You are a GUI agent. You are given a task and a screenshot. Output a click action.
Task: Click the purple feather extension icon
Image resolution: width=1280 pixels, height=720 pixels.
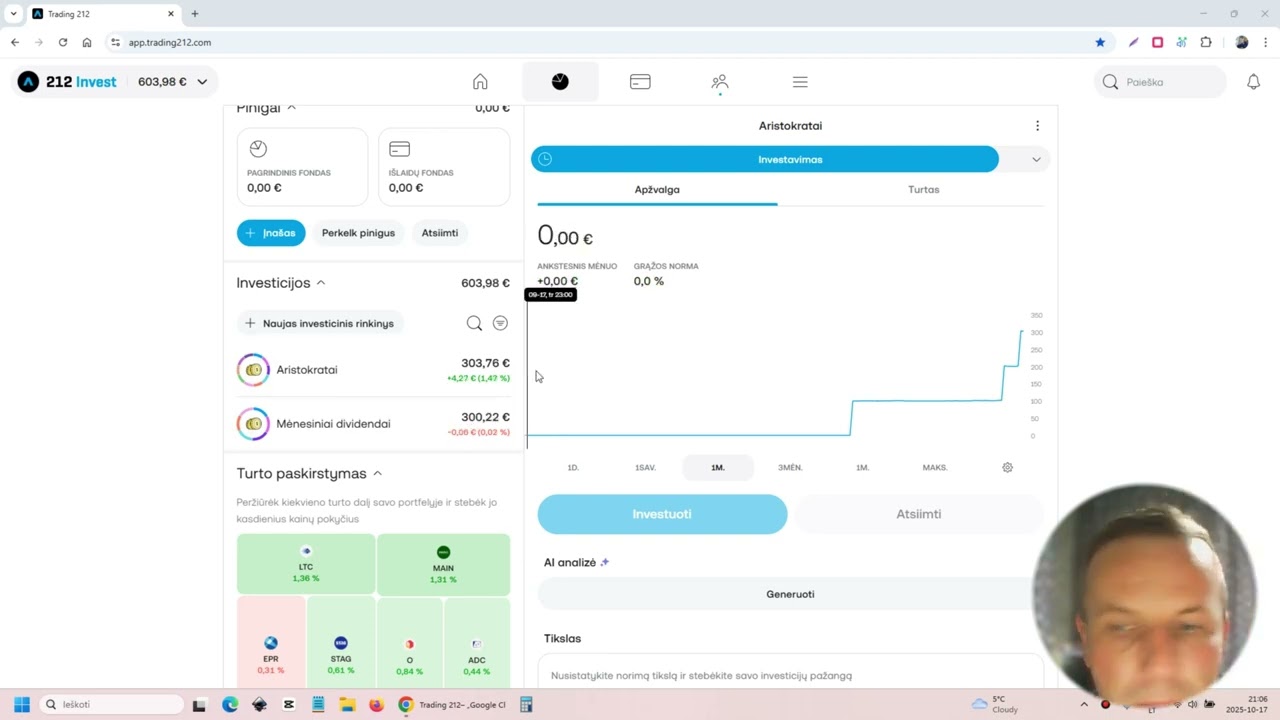coord(1133,42)
